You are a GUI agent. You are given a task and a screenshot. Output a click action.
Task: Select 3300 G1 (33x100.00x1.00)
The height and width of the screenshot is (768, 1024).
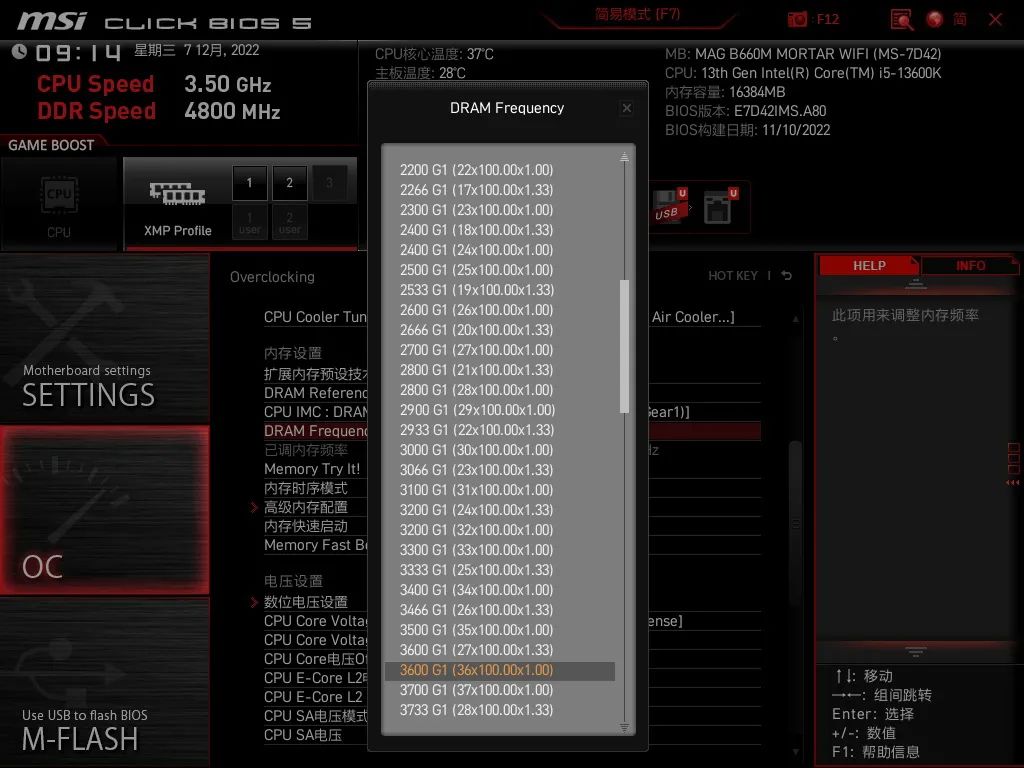tap(476, 550)
